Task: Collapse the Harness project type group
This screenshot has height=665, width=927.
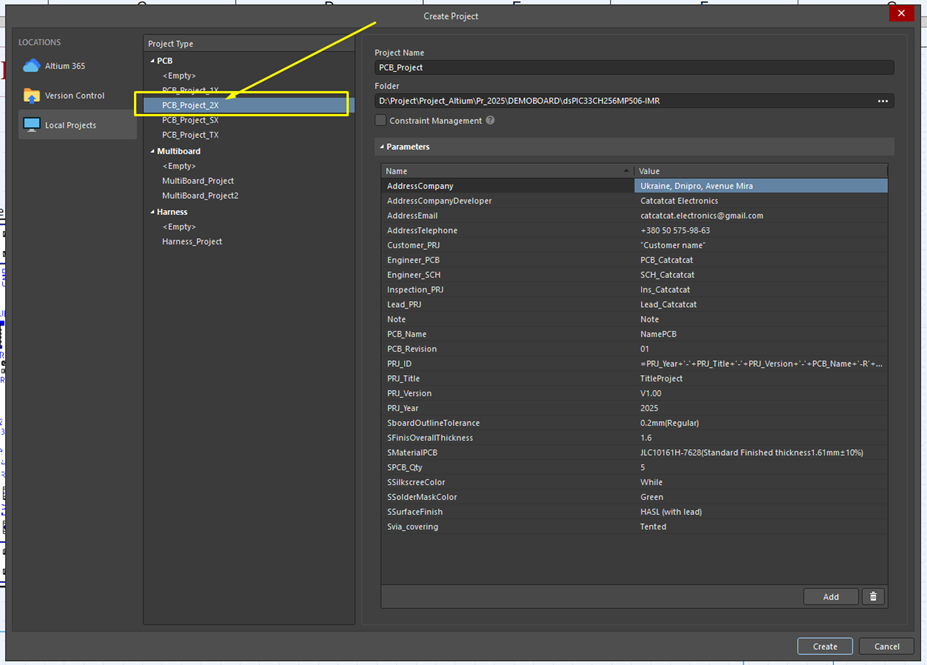Action: pyautogui.click(x=152, y=212)
